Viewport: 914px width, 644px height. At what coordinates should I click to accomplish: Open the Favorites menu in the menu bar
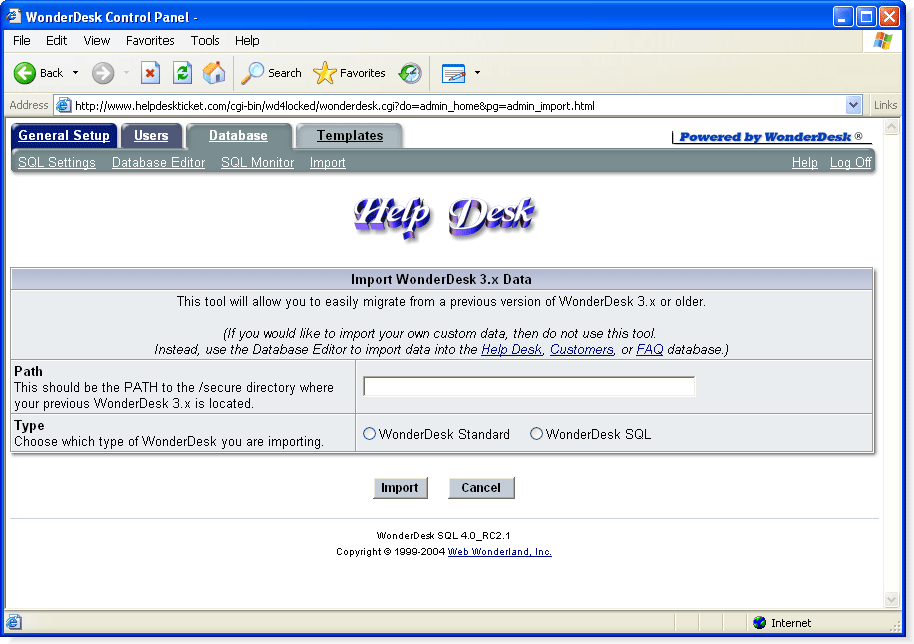[x=150, y=41]
